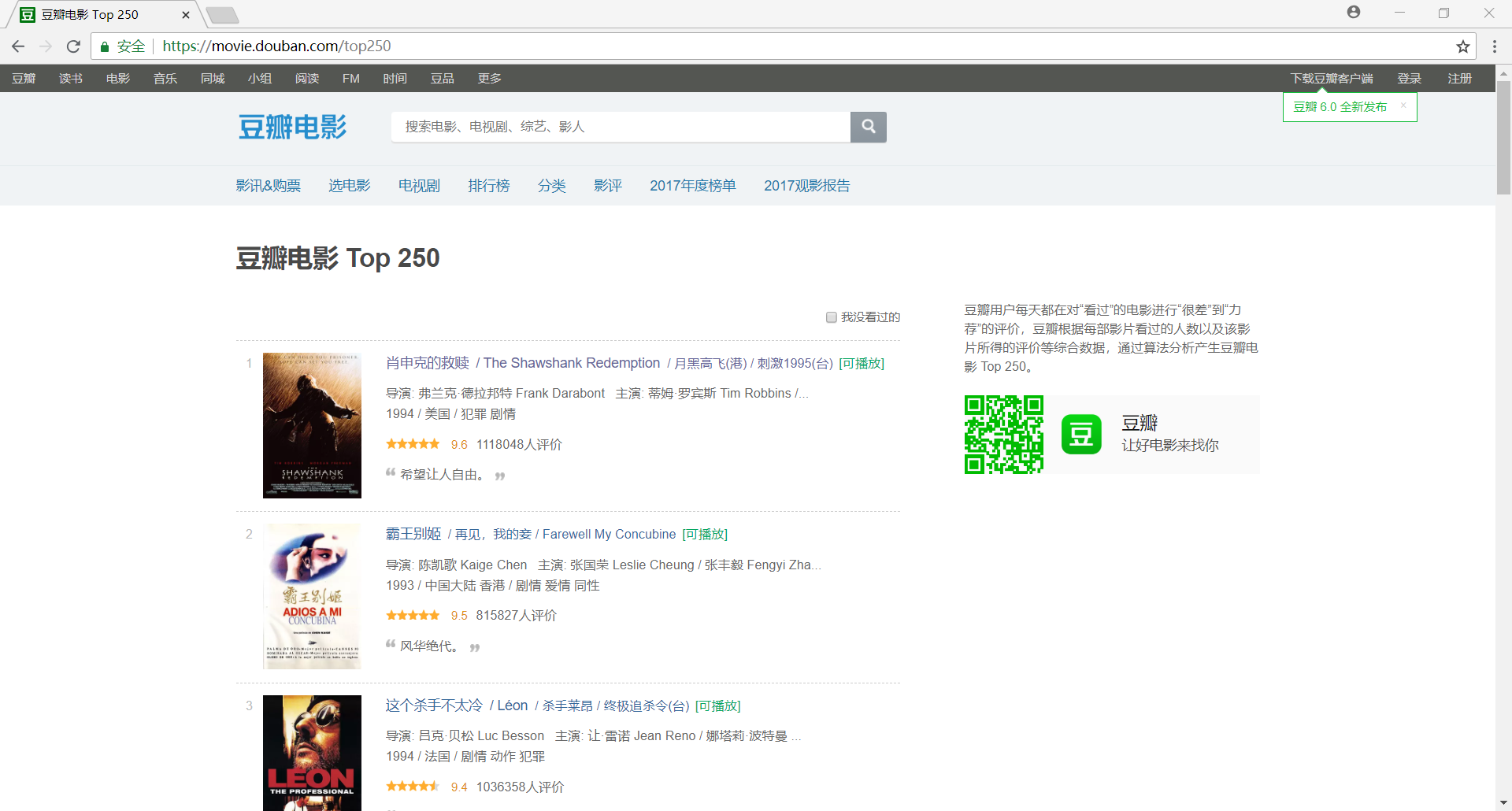This screenshot has height=811, width=1512.
Task: Open the 电视剧 tab
Action: pyautogui.click(x=419, y=185)
